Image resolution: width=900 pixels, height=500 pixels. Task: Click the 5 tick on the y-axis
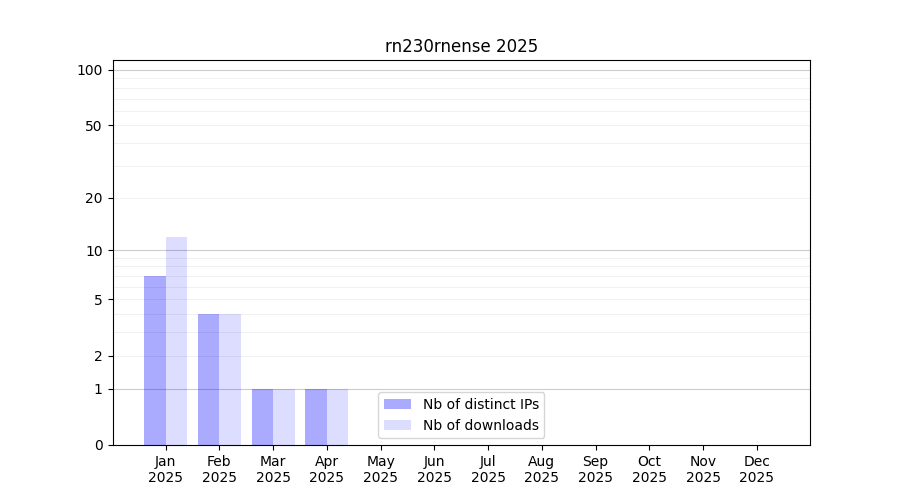pos(98,299)
